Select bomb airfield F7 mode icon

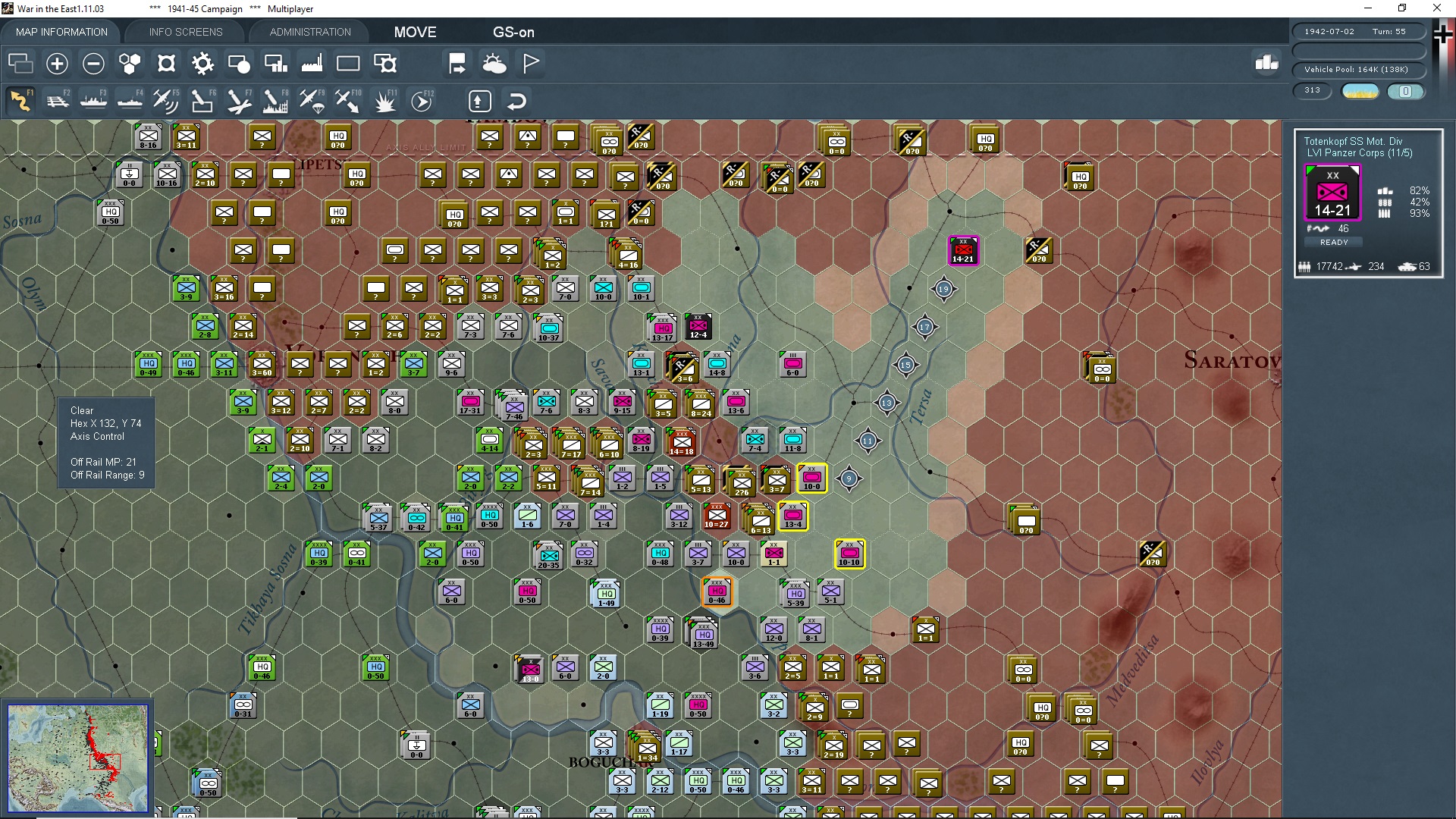239,100
